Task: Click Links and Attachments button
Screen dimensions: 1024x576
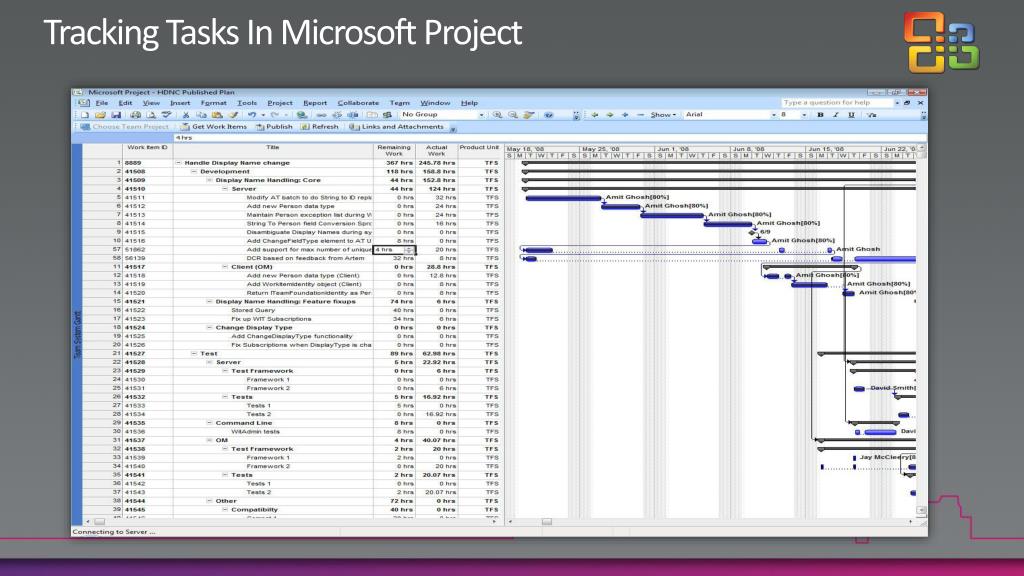Action: [x=396, y=127]
